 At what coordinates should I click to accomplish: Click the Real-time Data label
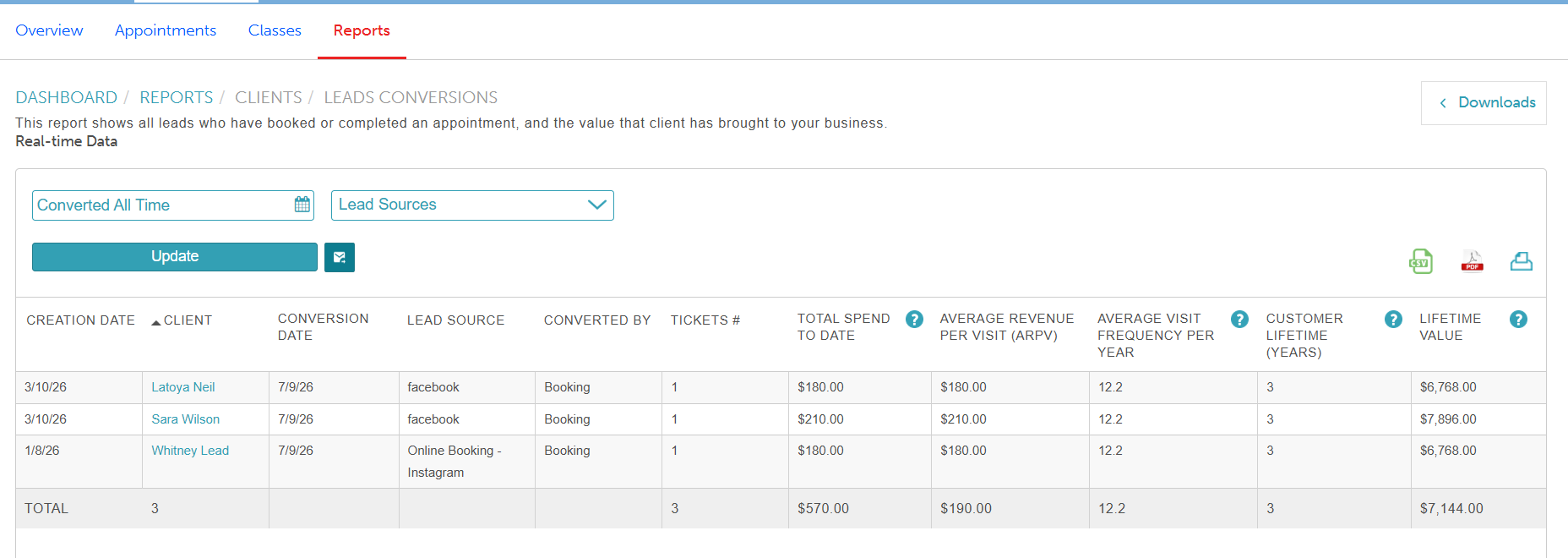coord(67,141)
